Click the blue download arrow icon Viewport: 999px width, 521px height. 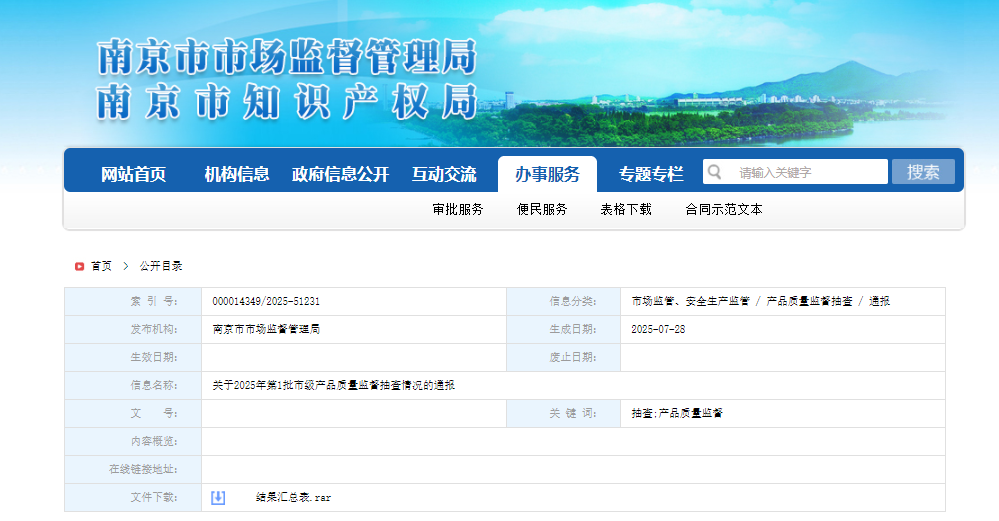(x=218, y=497)
